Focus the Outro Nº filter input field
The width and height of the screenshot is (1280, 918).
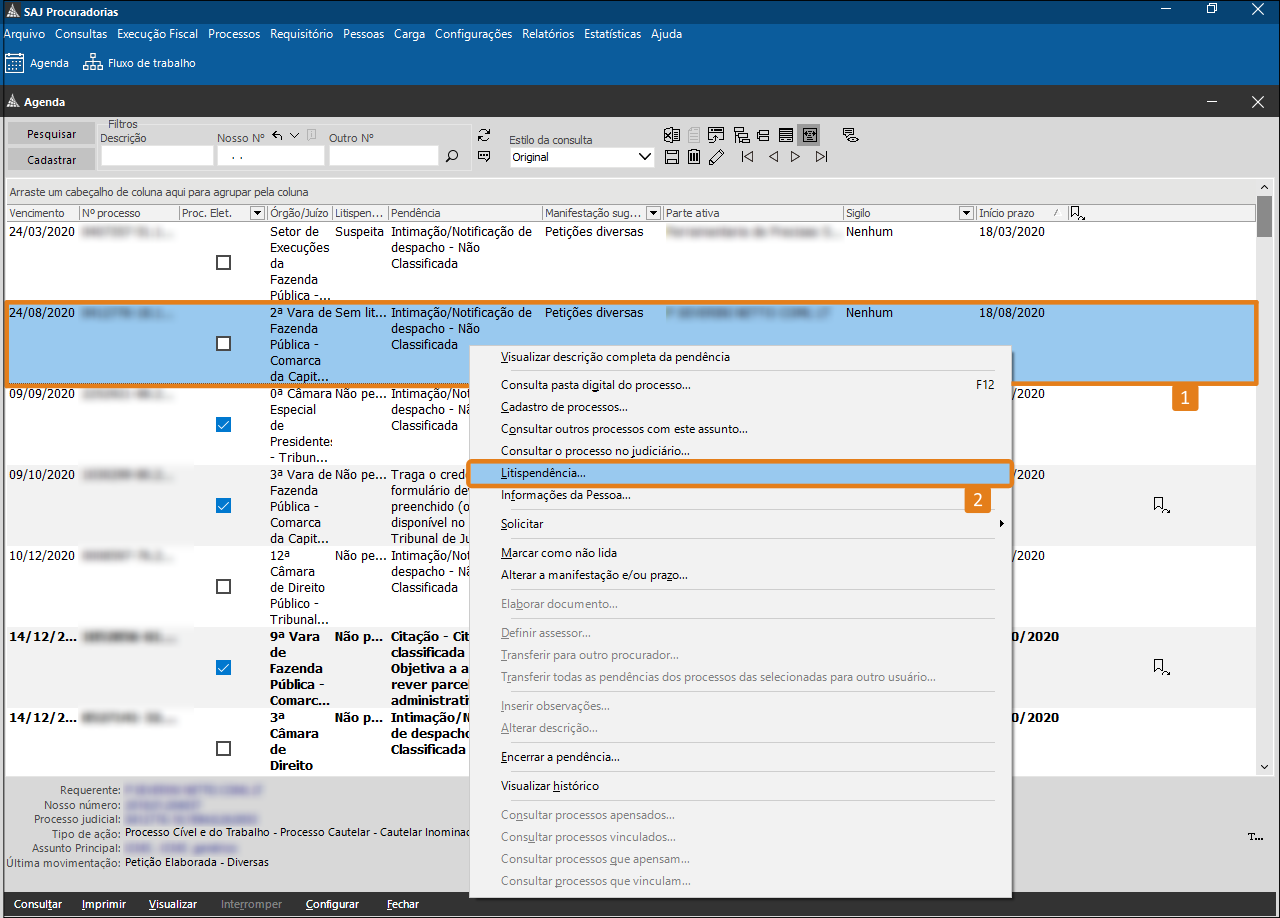(384, 156)
